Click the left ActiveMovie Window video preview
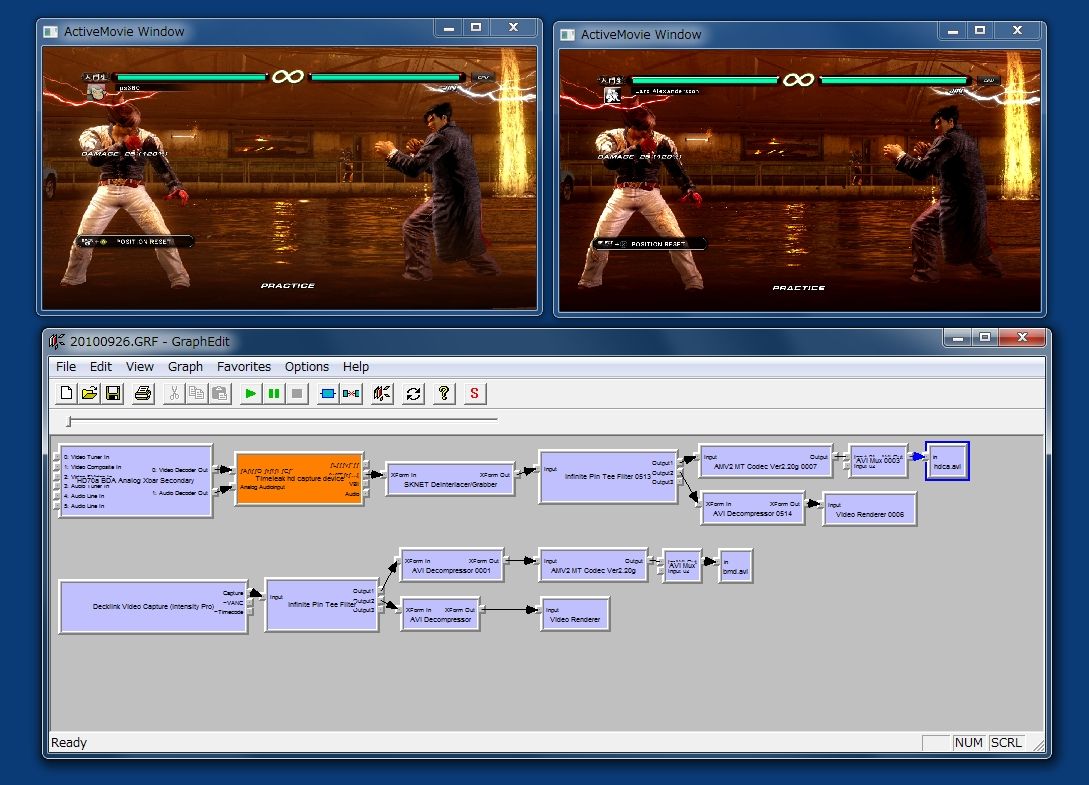Screen dimensions: 1089x785 [289, 179]
